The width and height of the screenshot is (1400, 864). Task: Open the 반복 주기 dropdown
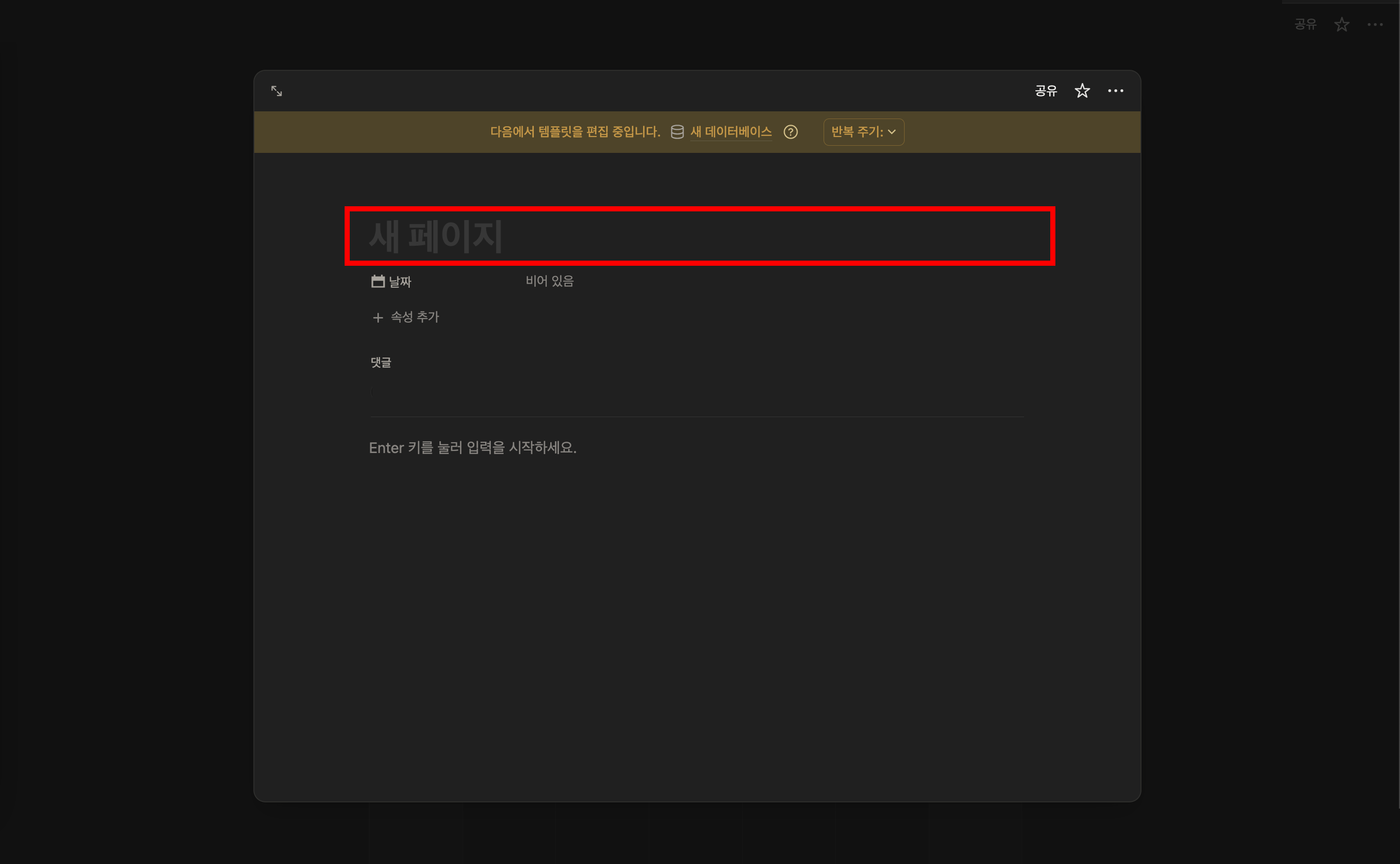click(x=857, y=132)
